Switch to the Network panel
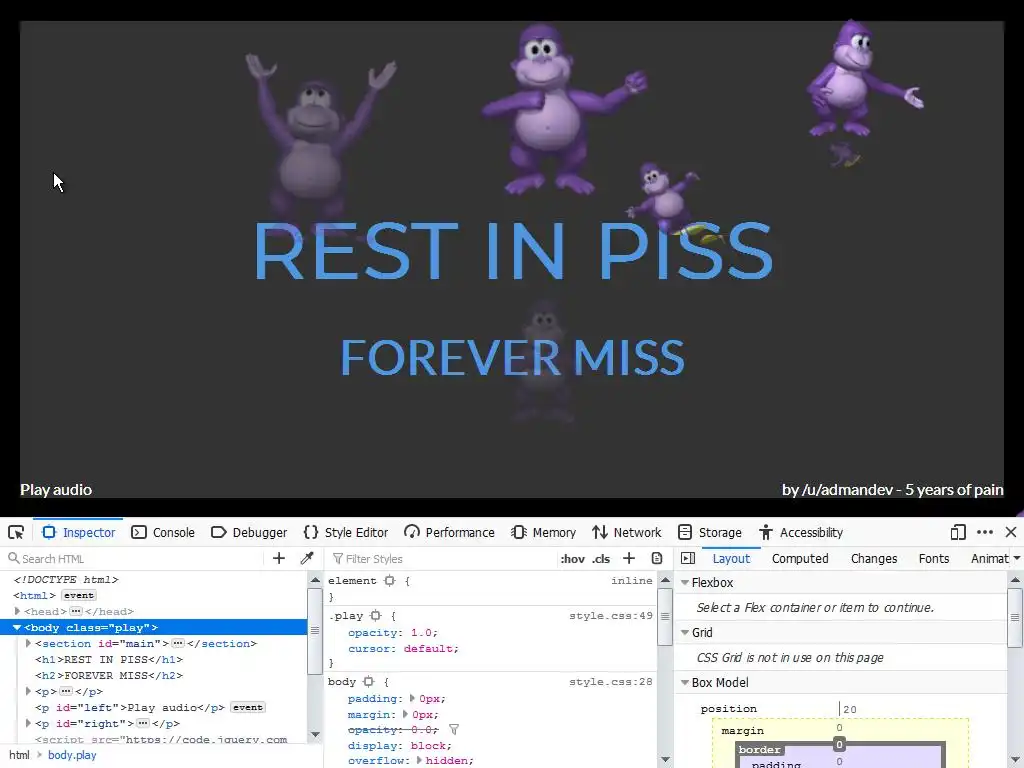The image size is (1024, 768). 626,532
